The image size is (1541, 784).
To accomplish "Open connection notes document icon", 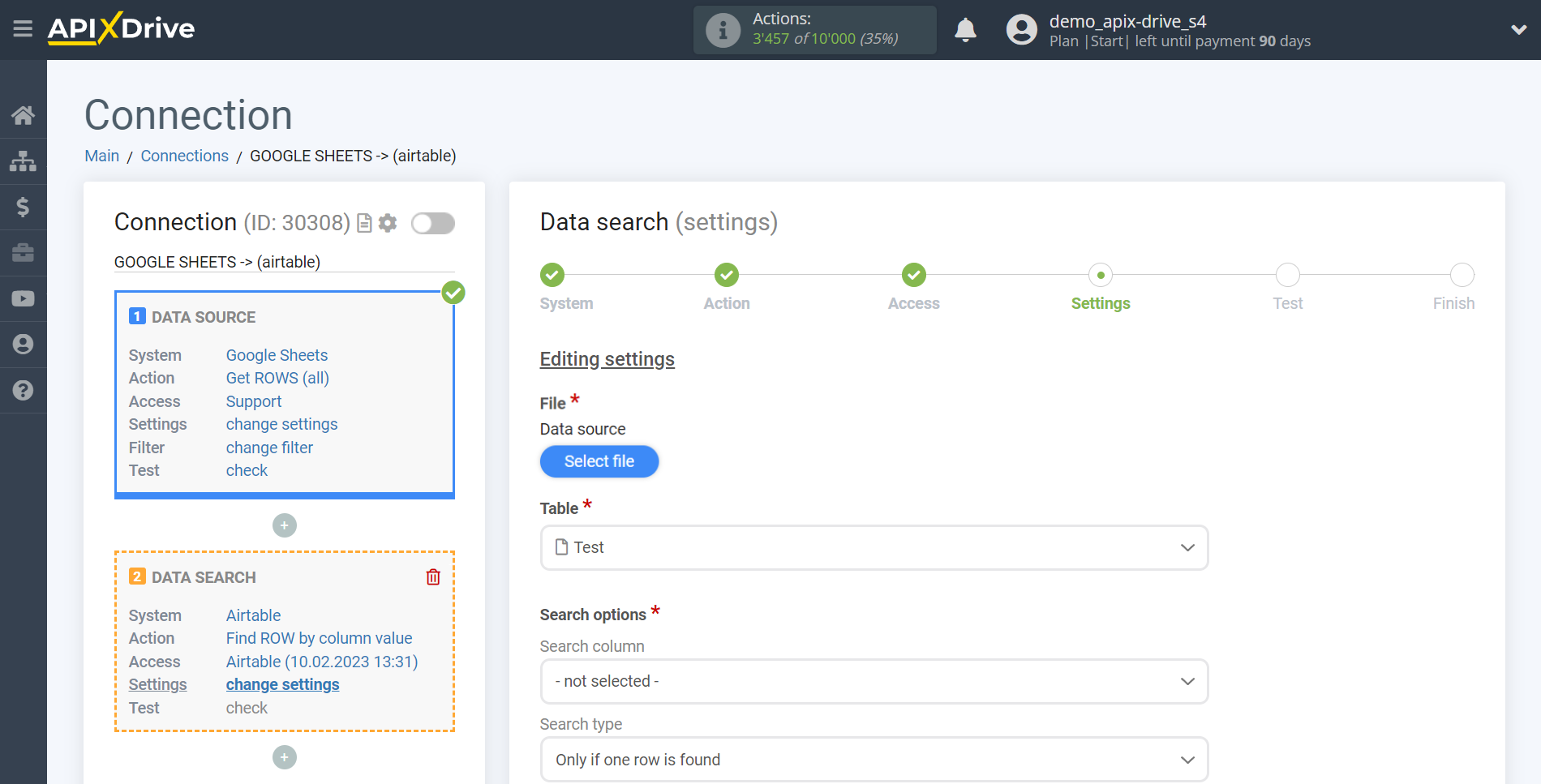I will pyautogui.click(x=365, y=223).
